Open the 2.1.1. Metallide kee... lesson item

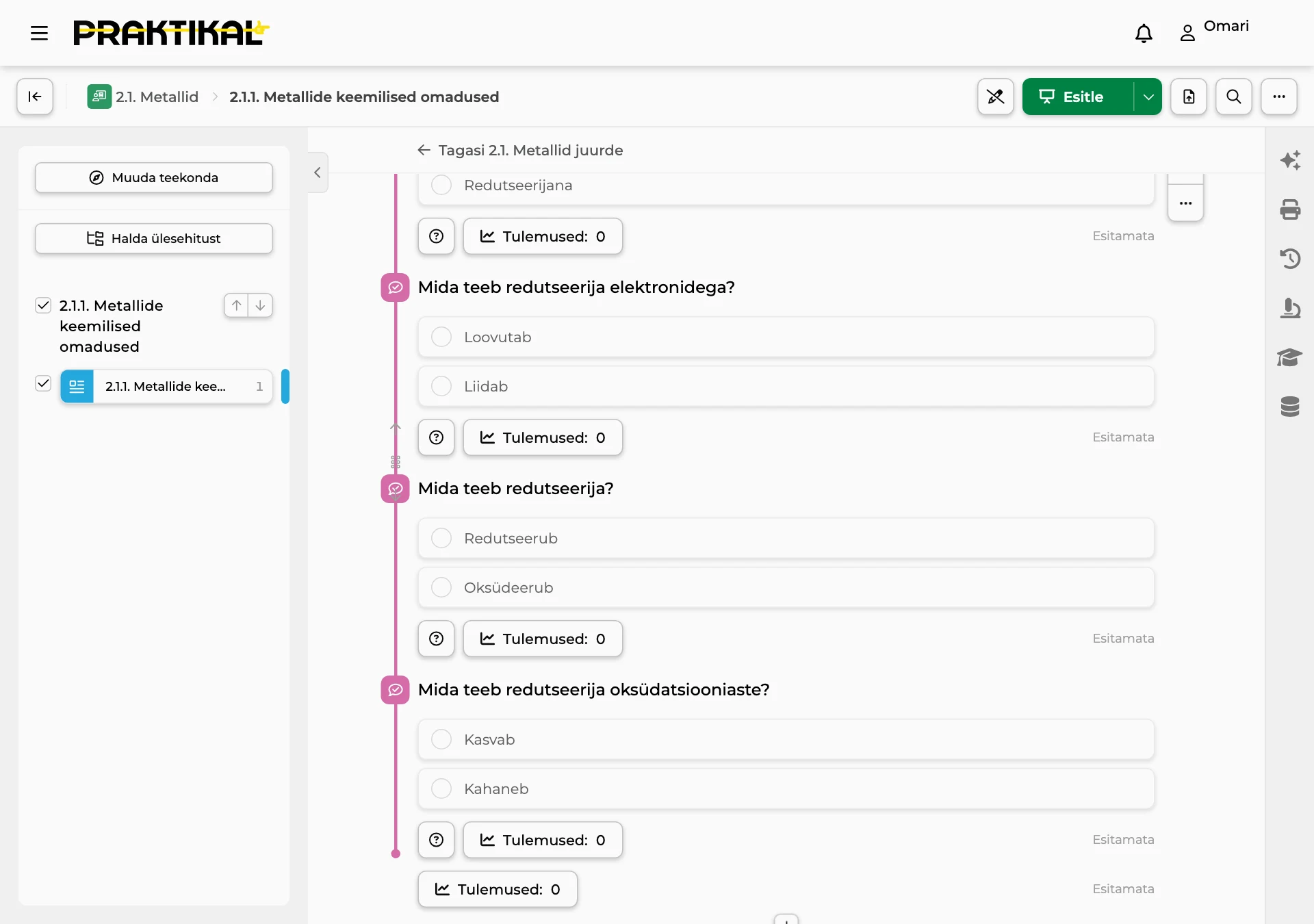166,386
